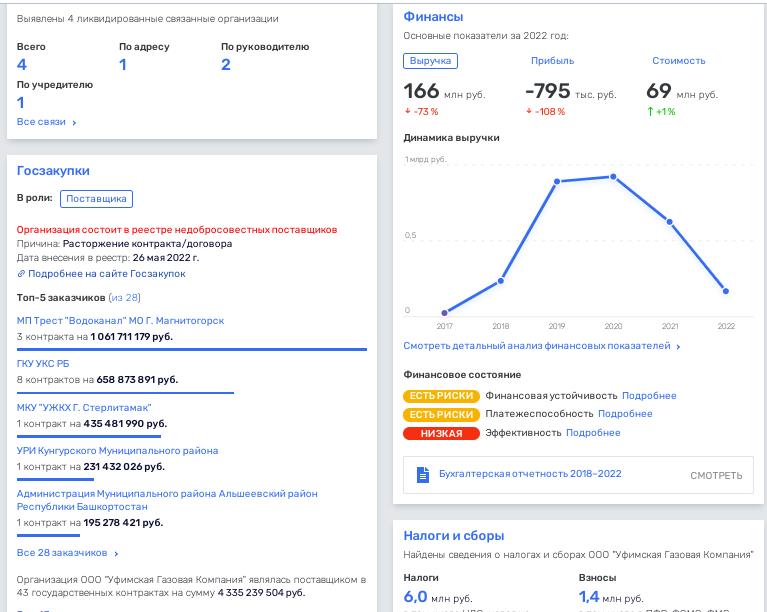Open Подробнее на сайте Госзакупок link
767x612 pixels.
[107, 274]
